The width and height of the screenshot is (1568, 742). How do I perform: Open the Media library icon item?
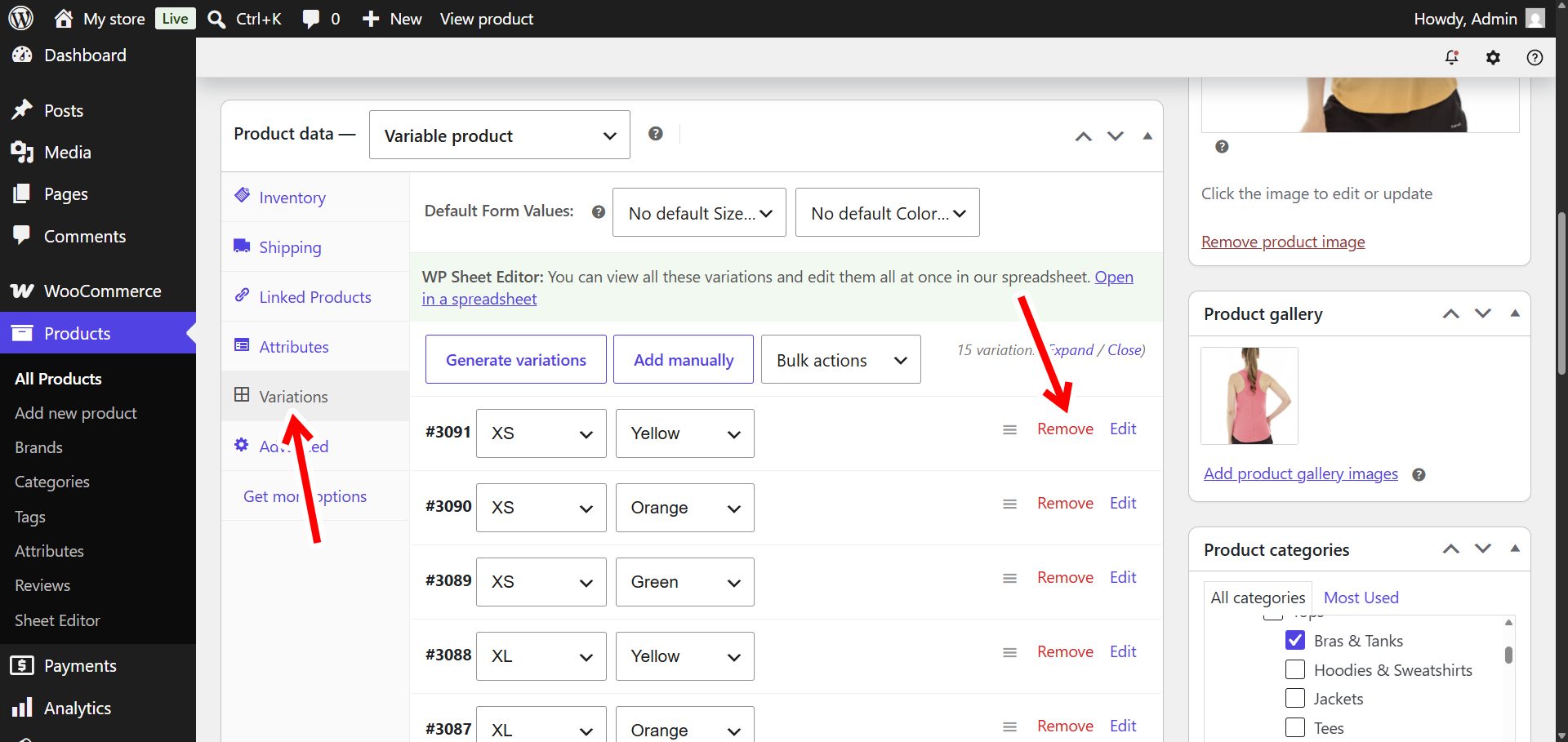(x=22, y=152)
